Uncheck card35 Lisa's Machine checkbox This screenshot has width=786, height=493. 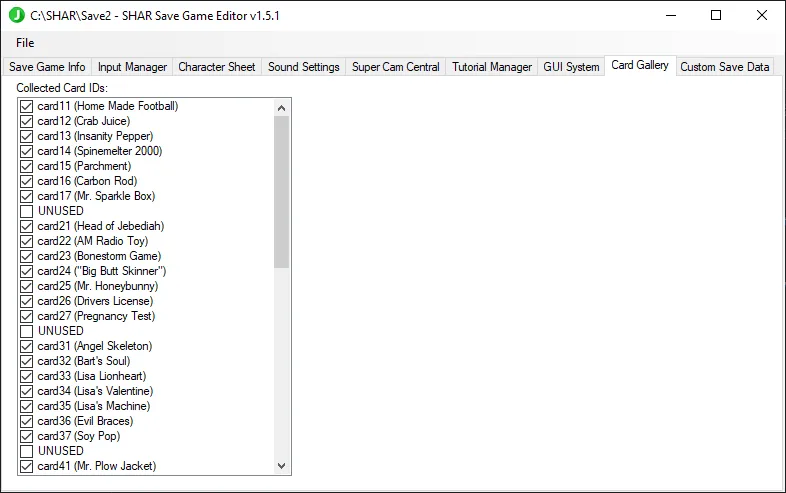[x=27, y=406]
